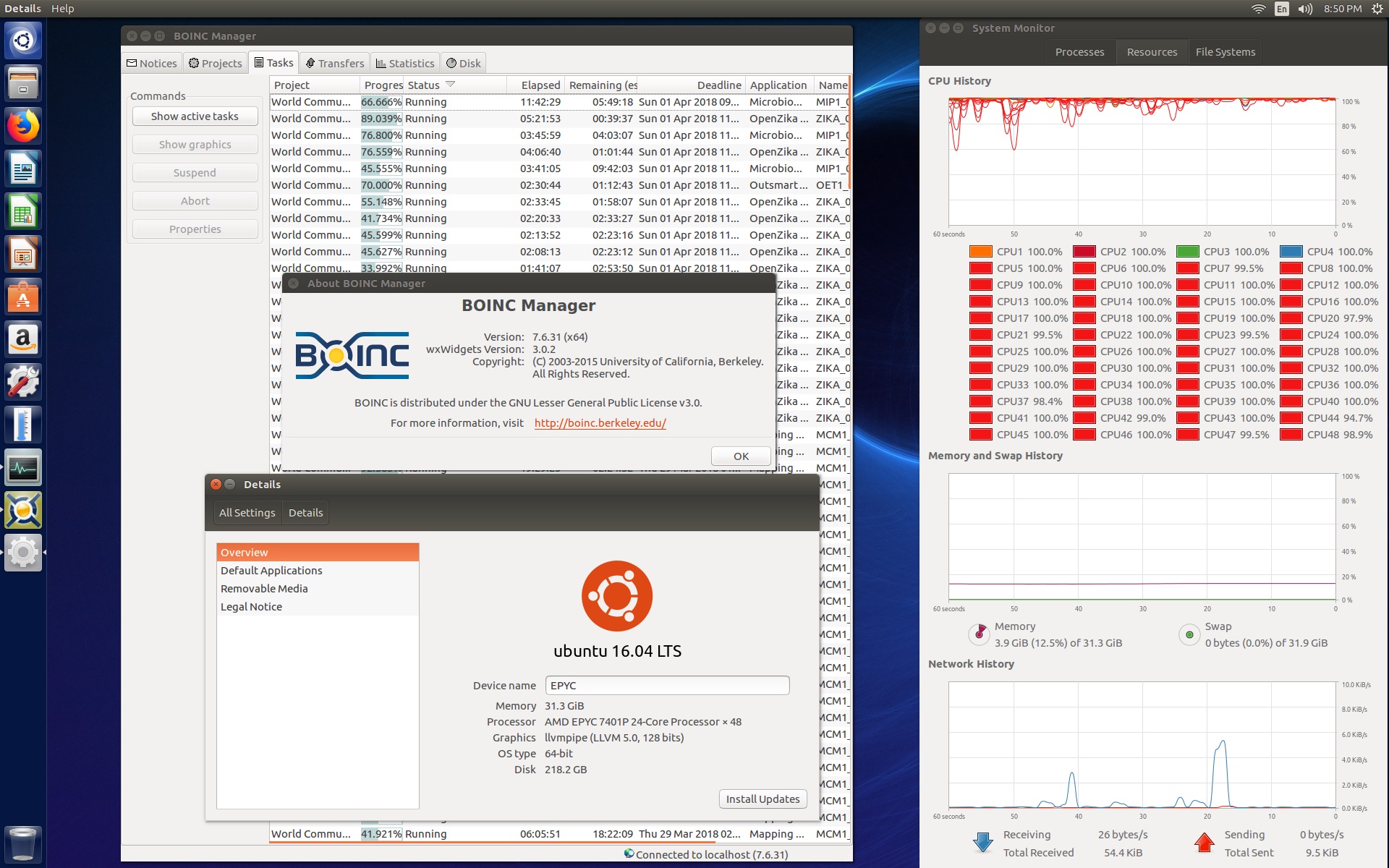Open LibreOffice Impress from launcher
The width and height of the screenshot is (1389, 868).
pyautogui.click(x=23, y=254)
